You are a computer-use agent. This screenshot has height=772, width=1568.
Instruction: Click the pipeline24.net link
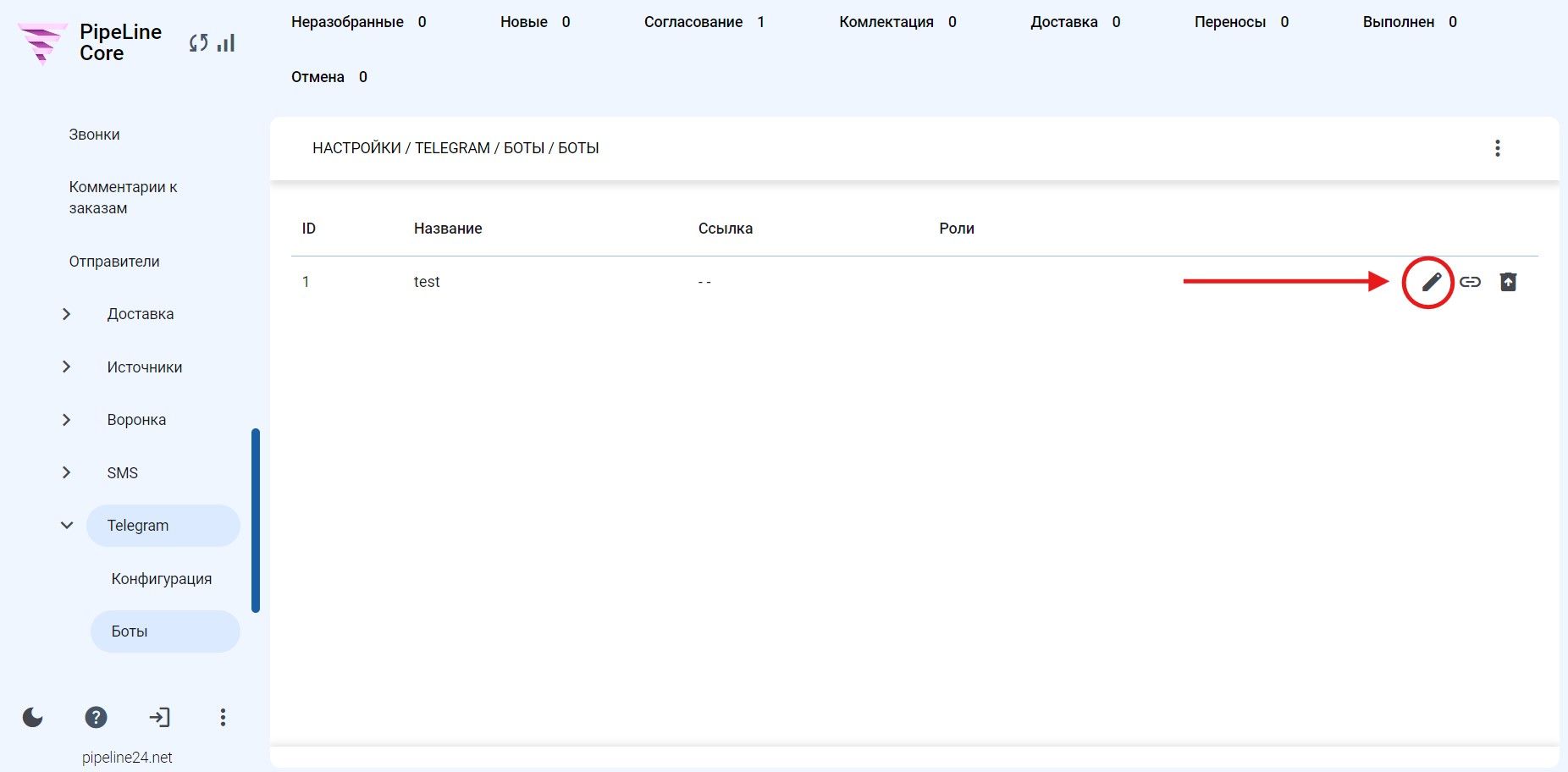pyautogui.click(x=127, y=758)
